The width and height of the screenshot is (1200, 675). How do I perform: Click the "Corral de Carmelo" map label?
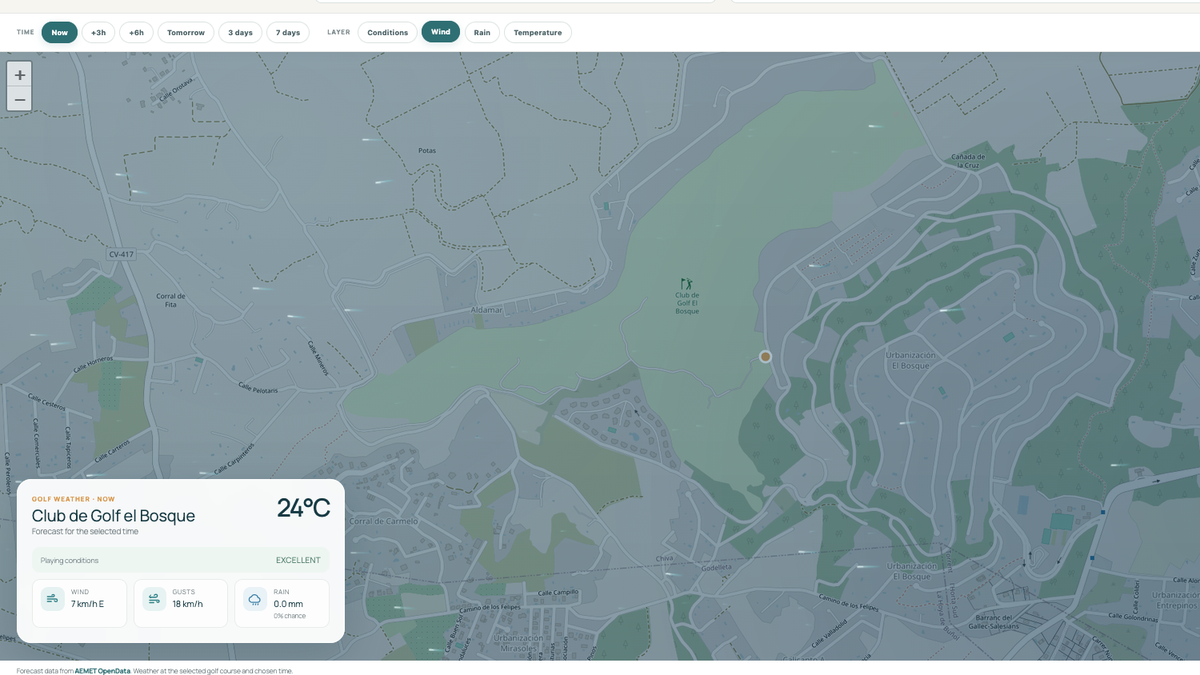(x=384, y=521)
